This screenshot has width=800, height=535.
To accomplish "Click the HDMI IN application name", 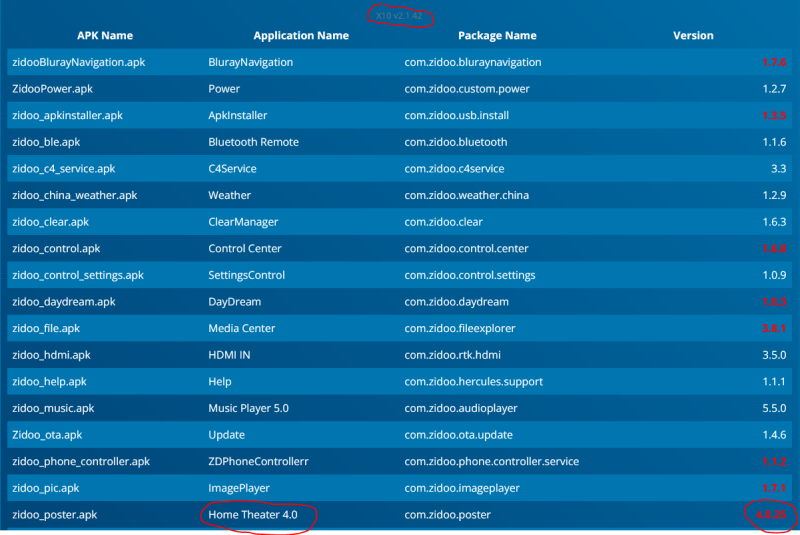I will [x=229, y=355].
